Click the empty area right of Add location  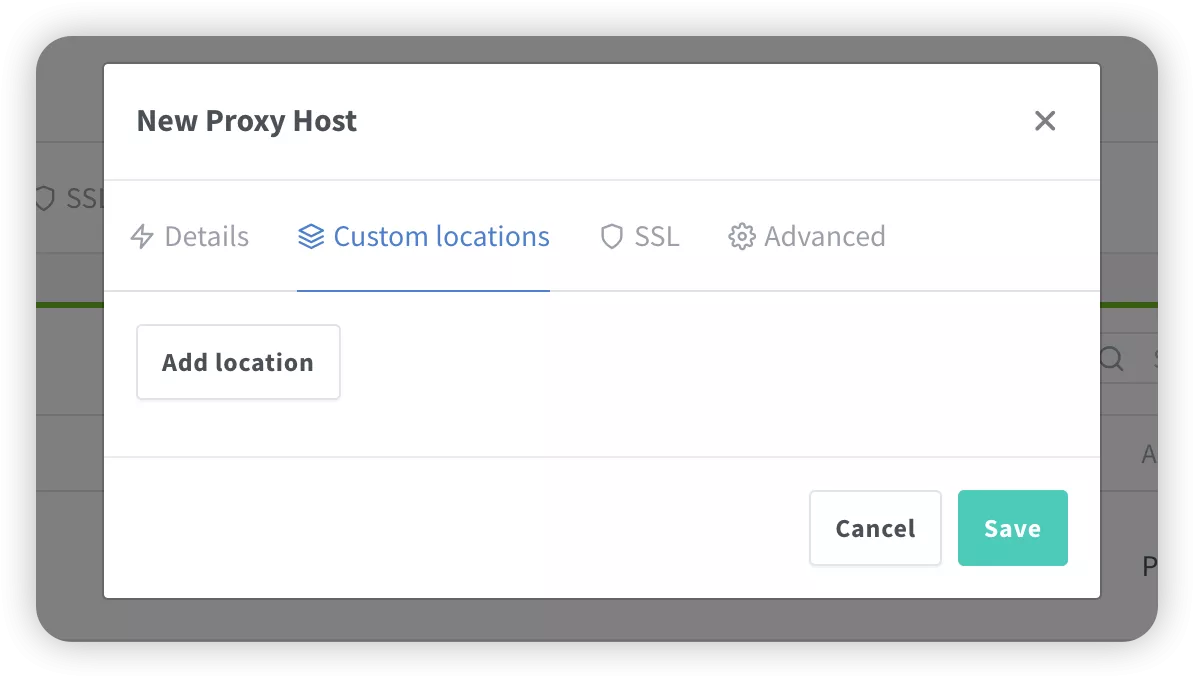click(x=700, y=362)
